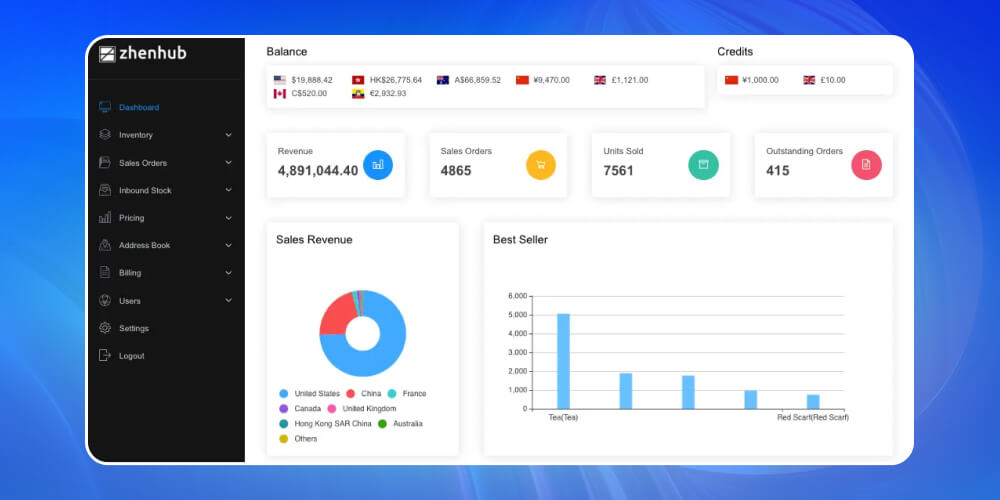Screen dimensions: 1000x500
Task: Toggle United States legend entry
Action: click(309, 393)
